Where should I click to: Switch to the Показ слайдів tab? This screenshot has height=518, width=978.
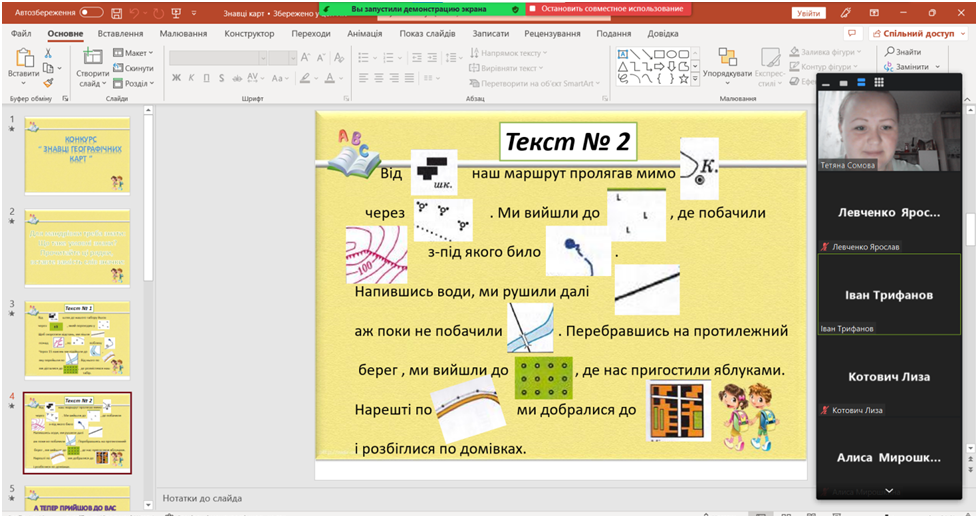click(x=427, y=34)
